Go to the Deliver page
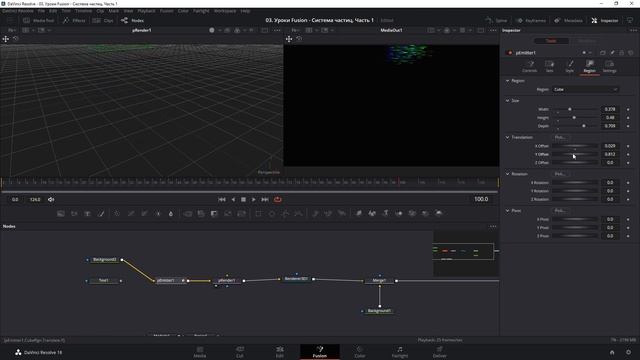The height and width of the screenshot is (360, 640). 440,352
